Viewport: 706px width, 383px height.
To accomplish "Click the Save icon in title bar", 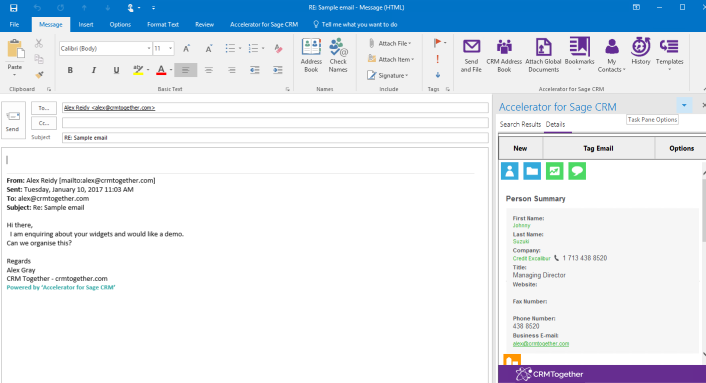I will 14,8.
